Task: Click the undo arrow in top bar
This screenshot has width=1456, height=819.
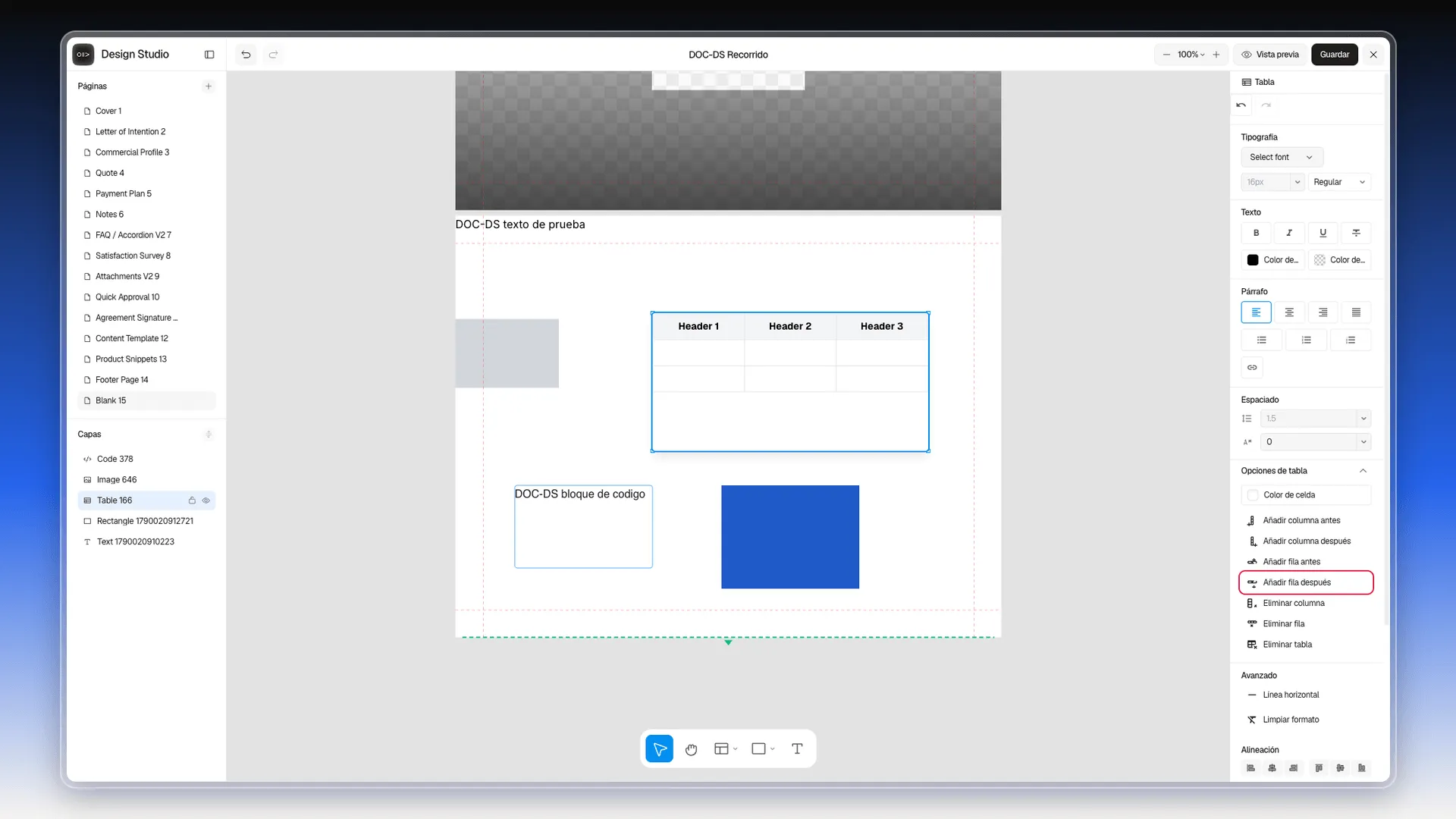Action: click(246, 55)
